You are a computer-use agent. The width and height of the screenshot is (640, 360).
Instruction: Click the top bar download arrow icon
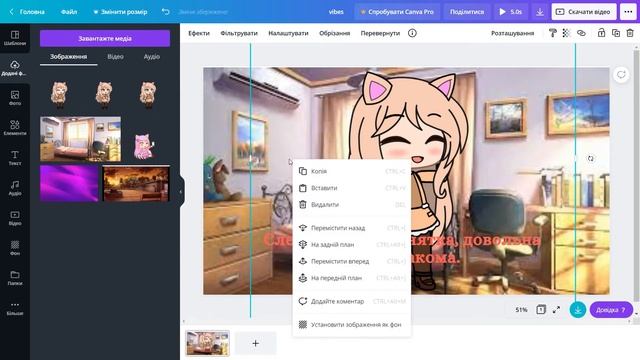[x=540, y=12]
